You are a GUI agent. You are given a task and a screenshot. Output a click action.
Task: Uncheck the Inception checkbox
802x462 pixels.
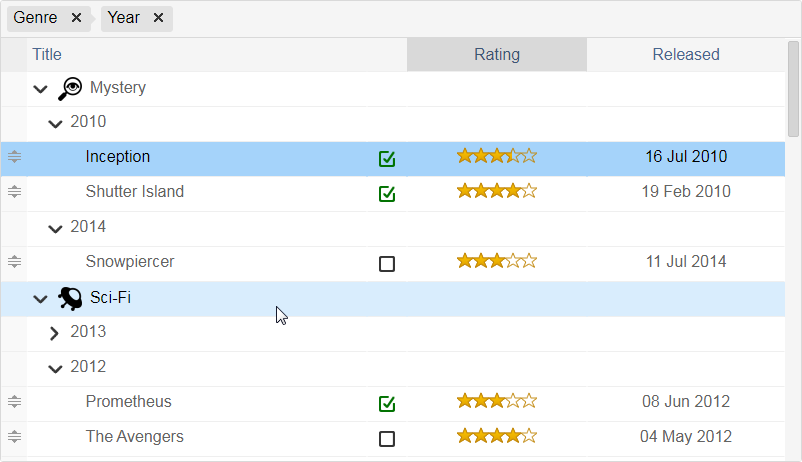click(387, 159)
